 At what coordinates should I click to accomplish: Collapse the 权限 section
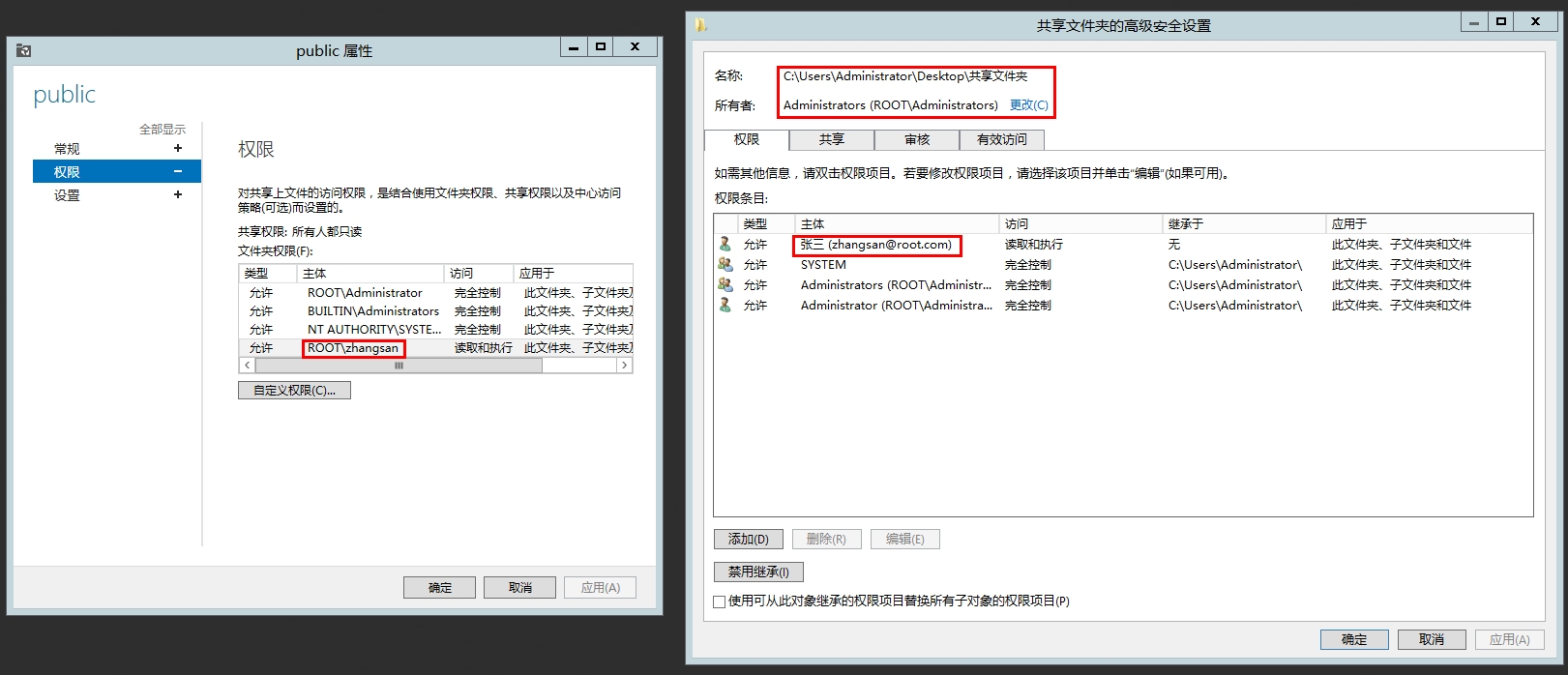(x=177, y=171)
